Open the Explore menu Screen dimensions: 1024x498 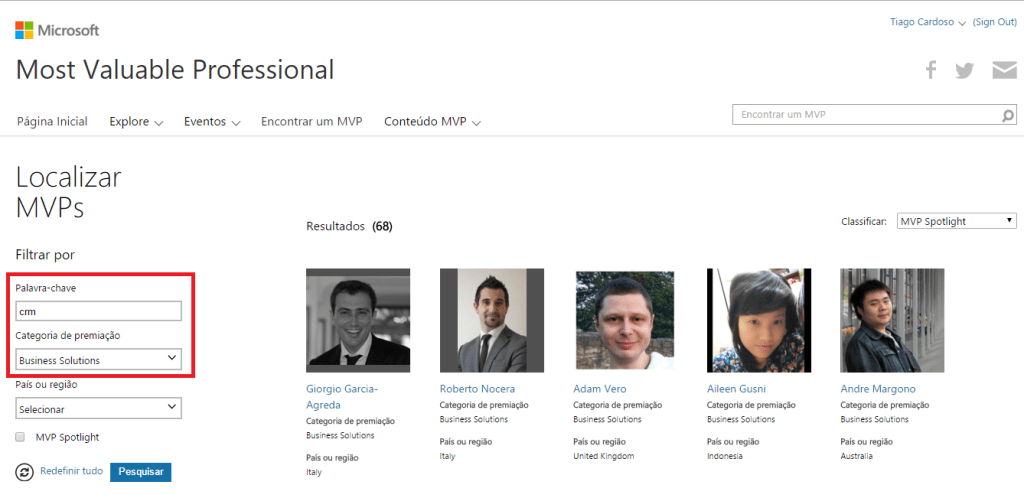click(x=136, y=122)
